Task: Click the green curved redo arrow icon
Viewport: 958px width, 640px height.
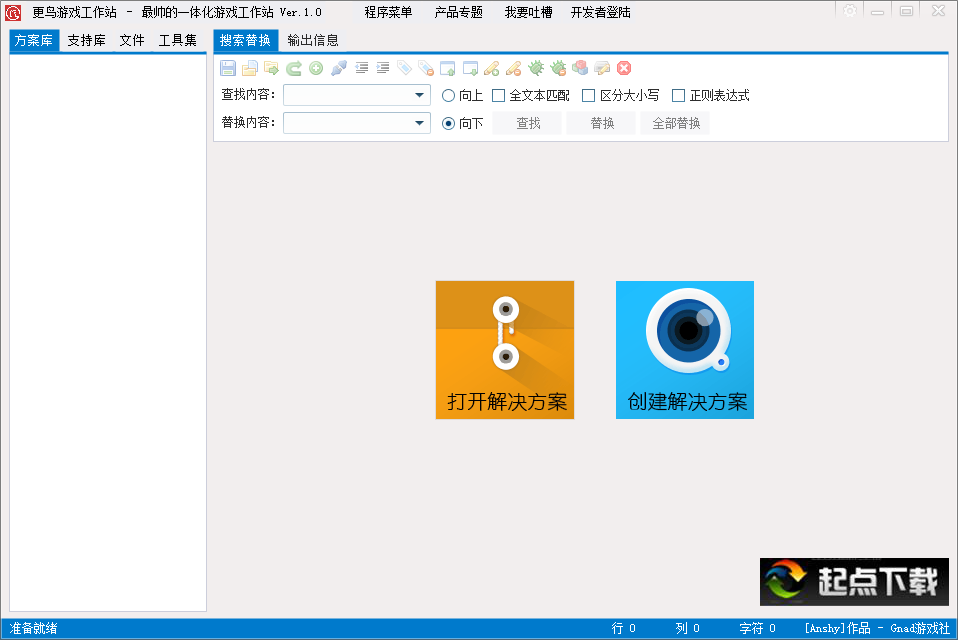Action: 294,68
